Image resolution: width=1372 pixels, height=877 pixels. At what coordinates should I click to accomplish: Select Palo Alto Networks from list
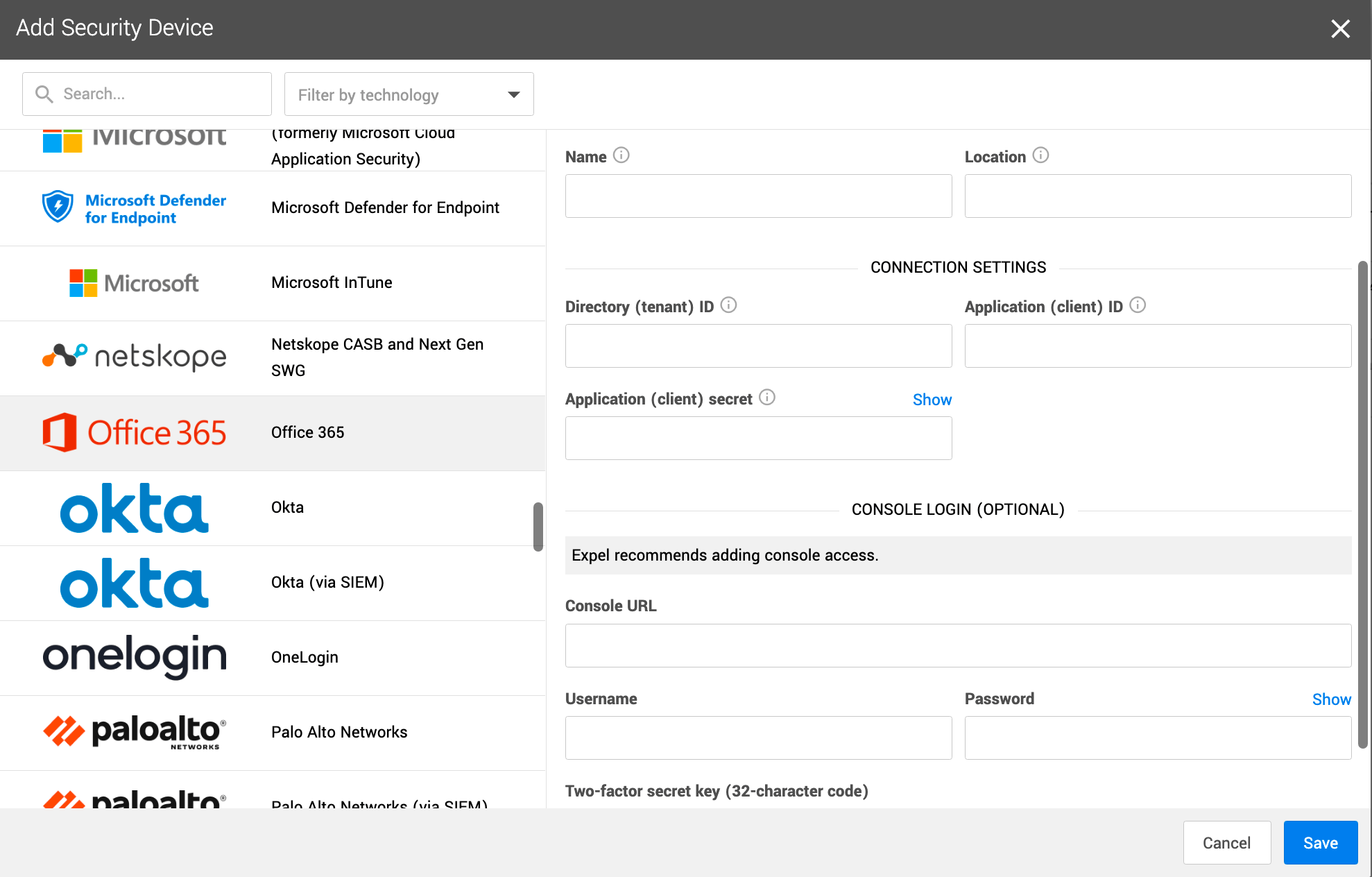pos(273,733)
